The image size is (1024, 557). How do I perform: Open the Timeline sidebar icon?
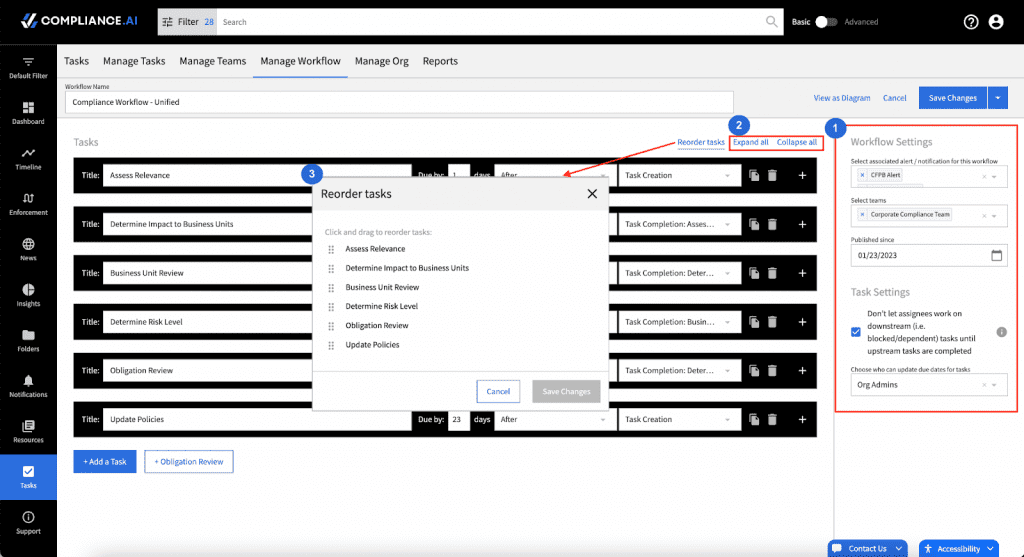(x=28, y=153)
